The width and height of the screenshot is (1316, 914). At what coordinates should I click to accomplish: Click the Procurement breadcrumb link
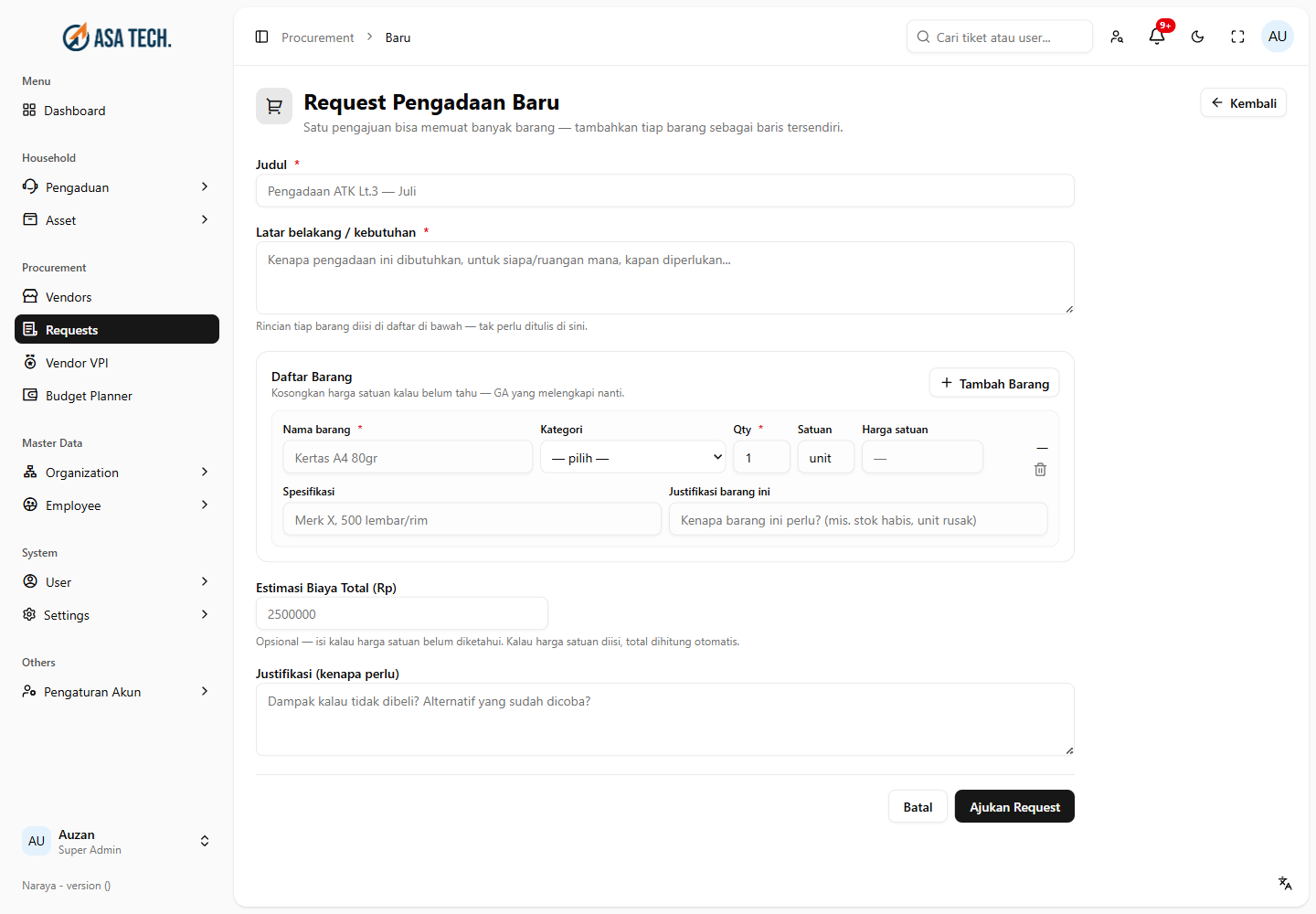[x=317, y=37]
